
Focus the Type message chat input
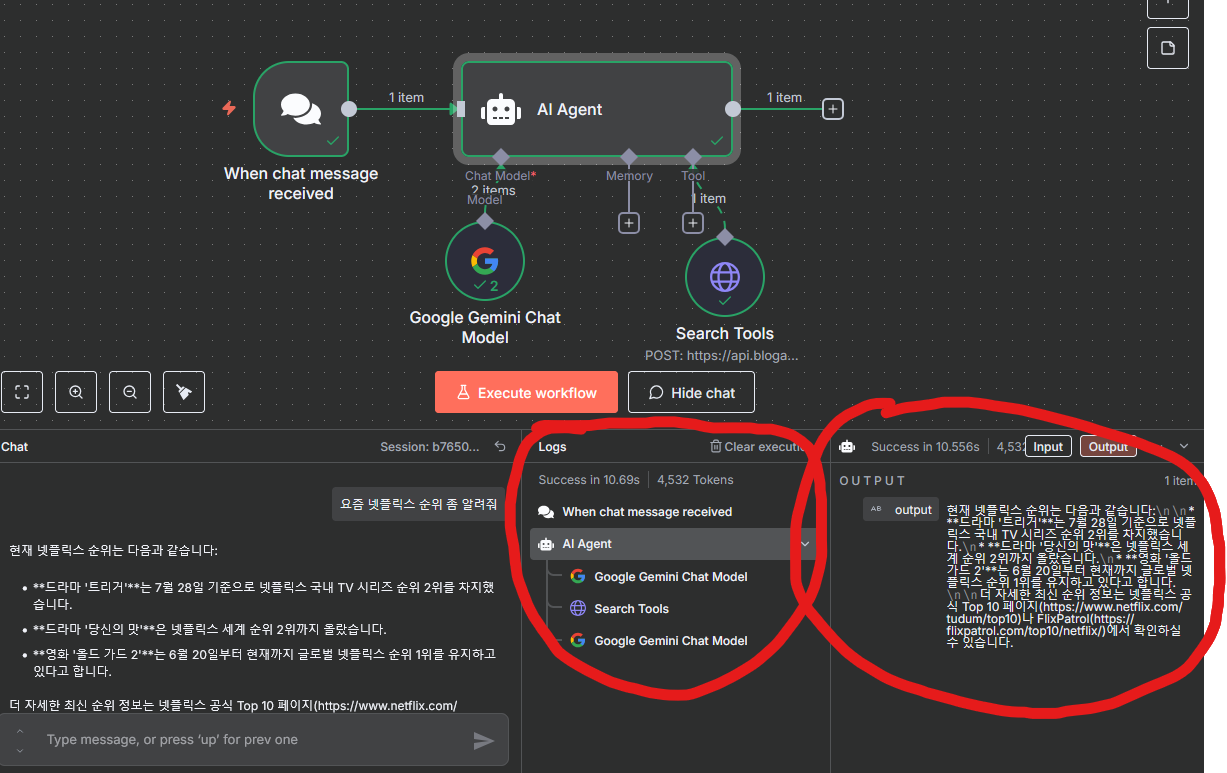[254, 740]
